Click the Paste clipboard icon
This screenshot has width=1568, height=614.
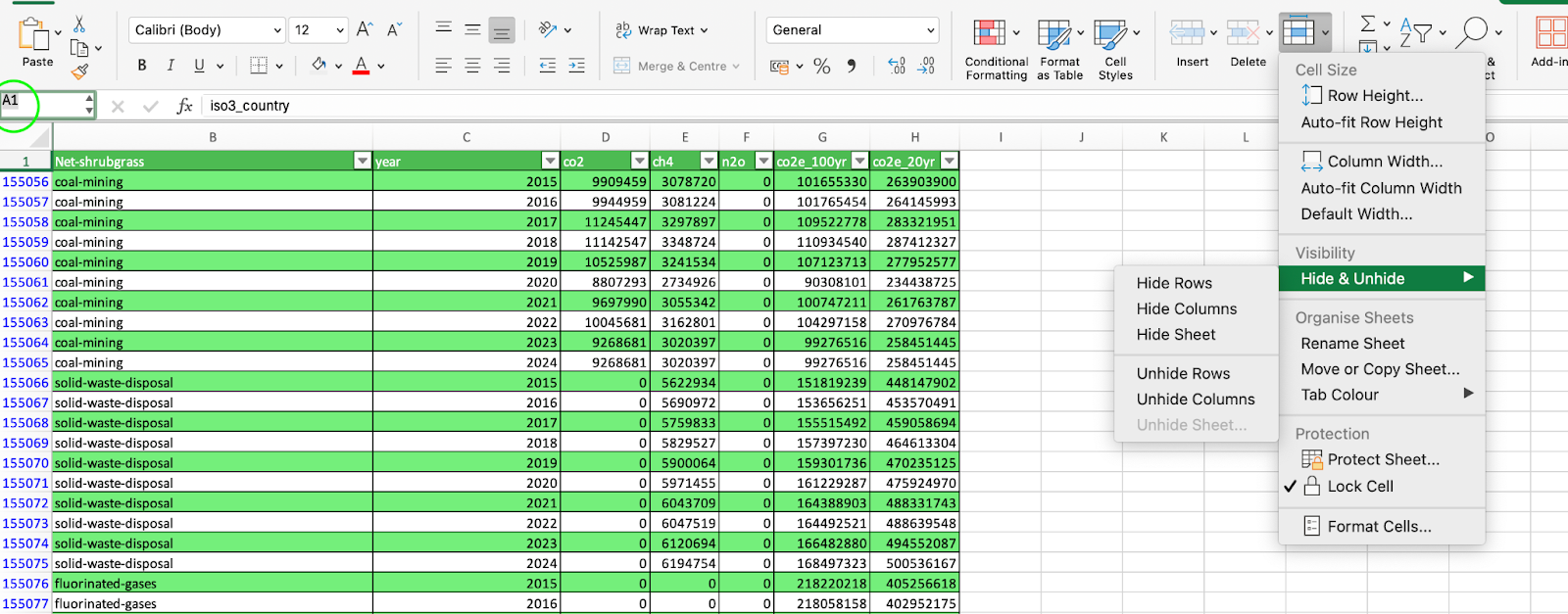click(x=34, y=35)
